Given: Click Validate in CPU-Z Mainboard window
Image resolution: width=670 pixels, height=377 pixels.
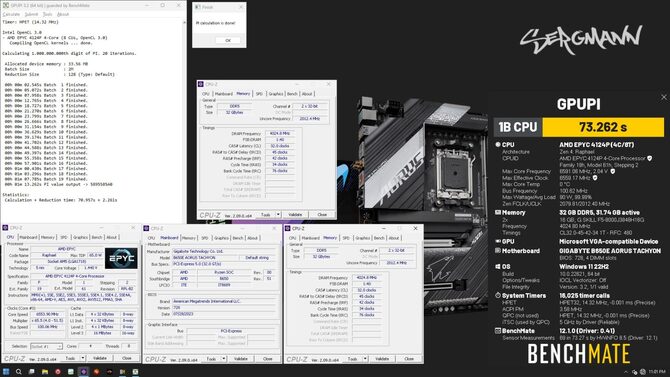Looking at the screenshot, I should pos(241,359).
